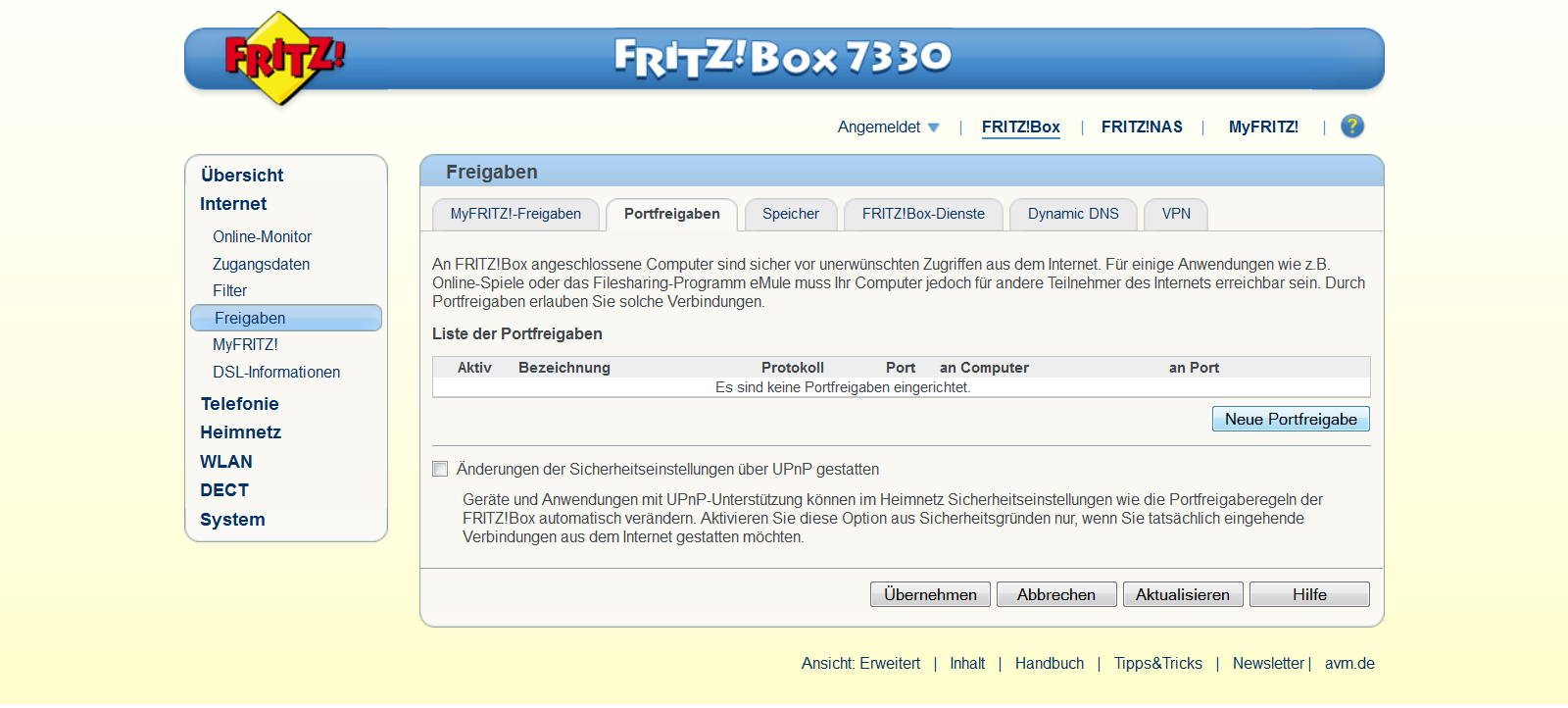Image resolution: width=1568 pixels, height=708 pixels.
Task: Go to the Dynamic DNS tab
Action: pos(1072,214)
